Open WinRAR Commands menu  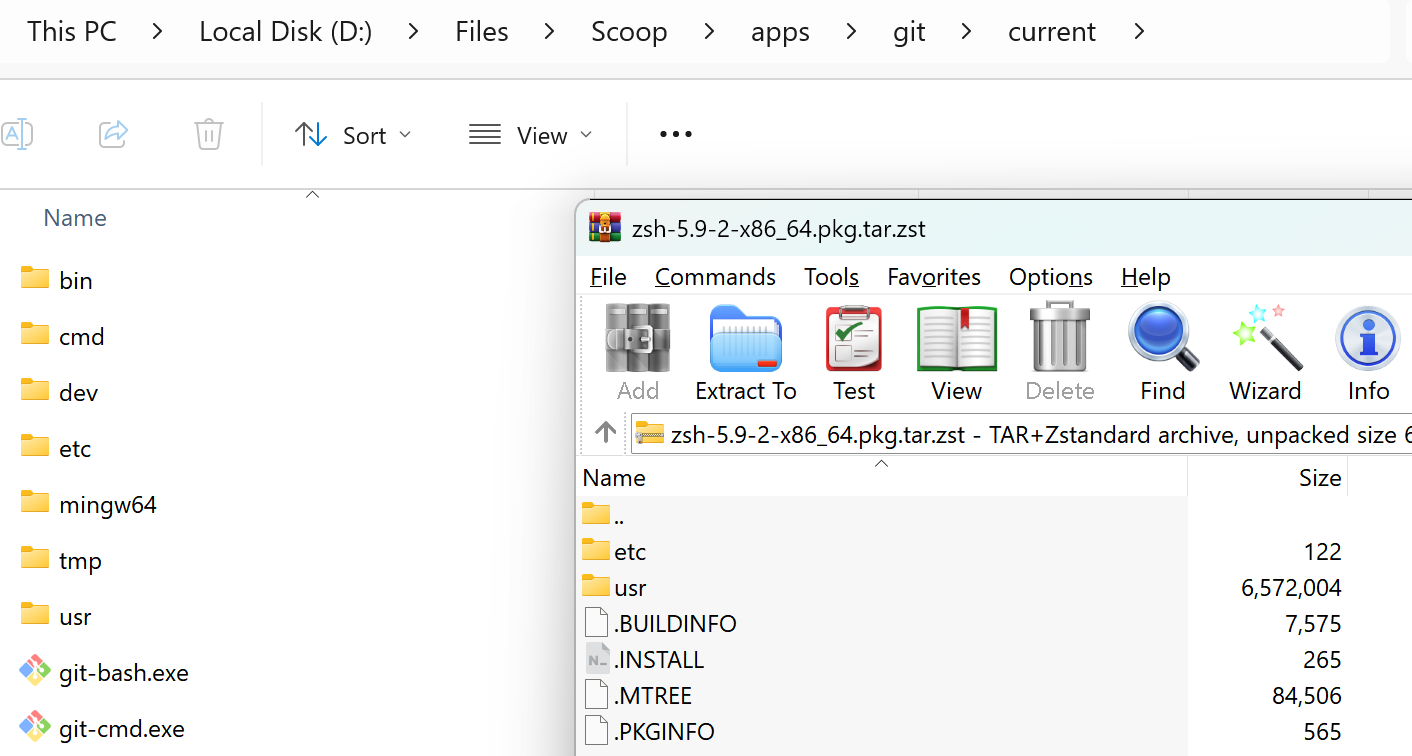coord(715,276)
